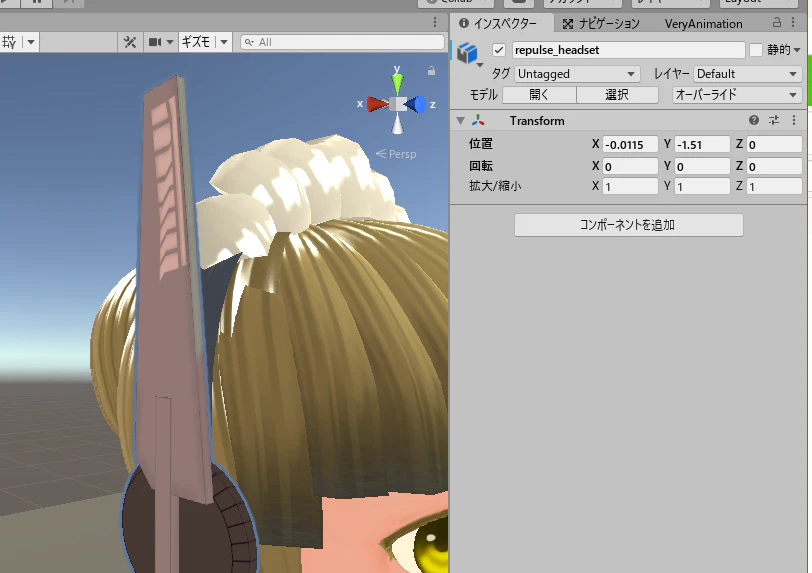Image resolution: width=812 pixels, height=573 pixels.
Task: Switch to the VeryAnimation tab
Action: (703, 24)
